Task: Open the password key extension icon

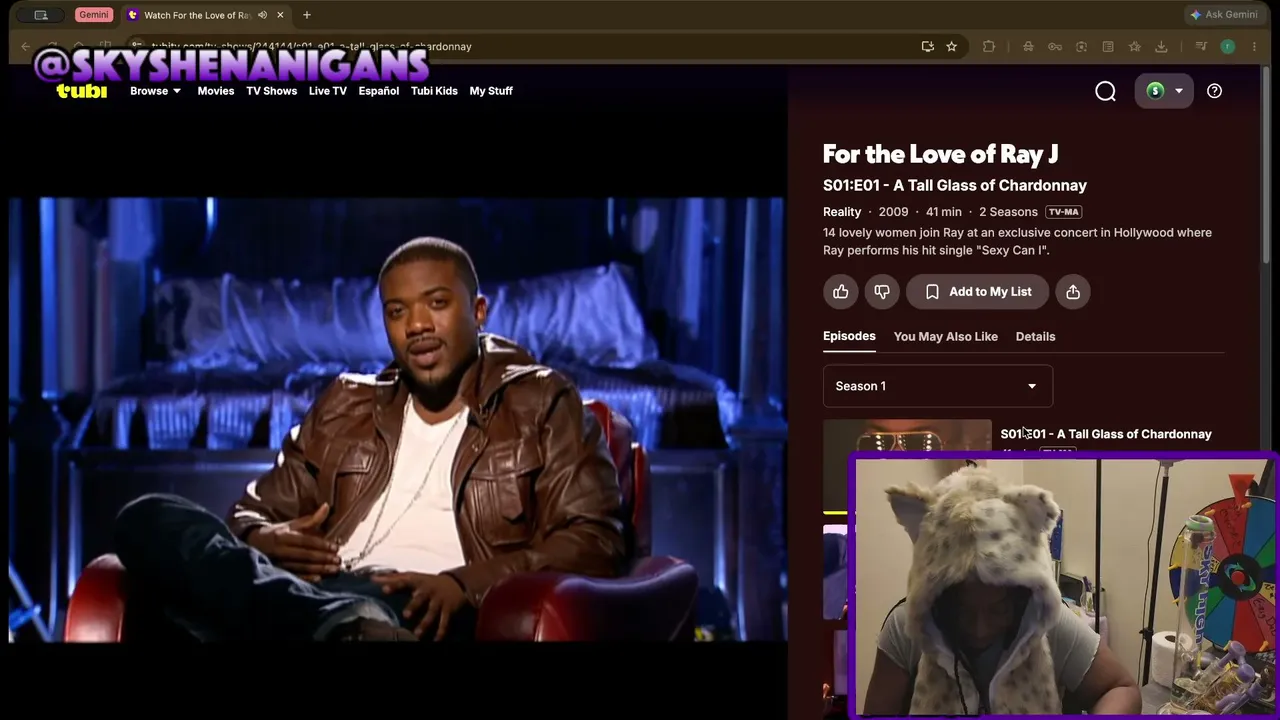Action: tap(1055, 46)
